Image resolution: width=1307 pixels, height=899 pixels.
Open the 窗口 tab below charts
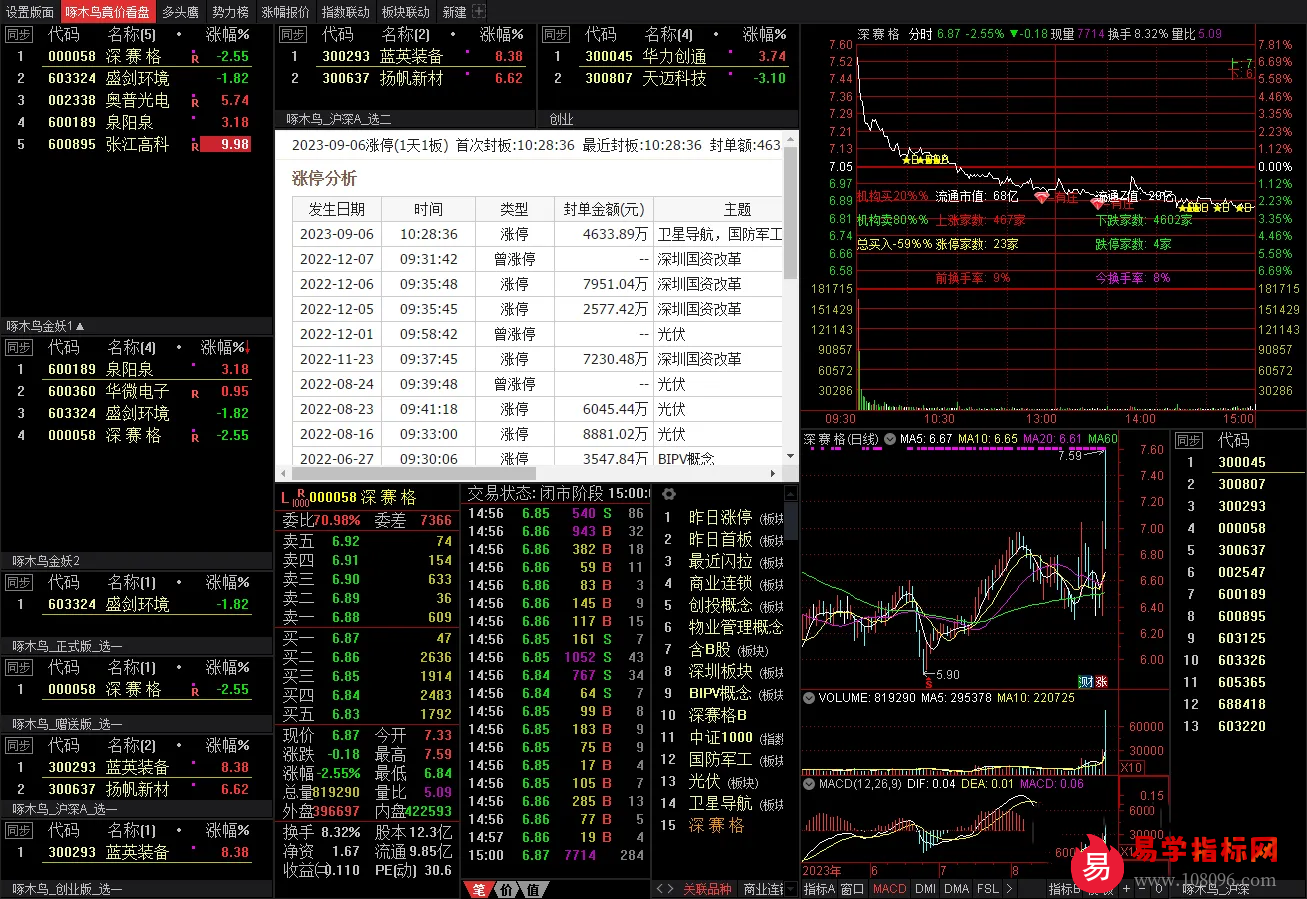coord(852,889)
